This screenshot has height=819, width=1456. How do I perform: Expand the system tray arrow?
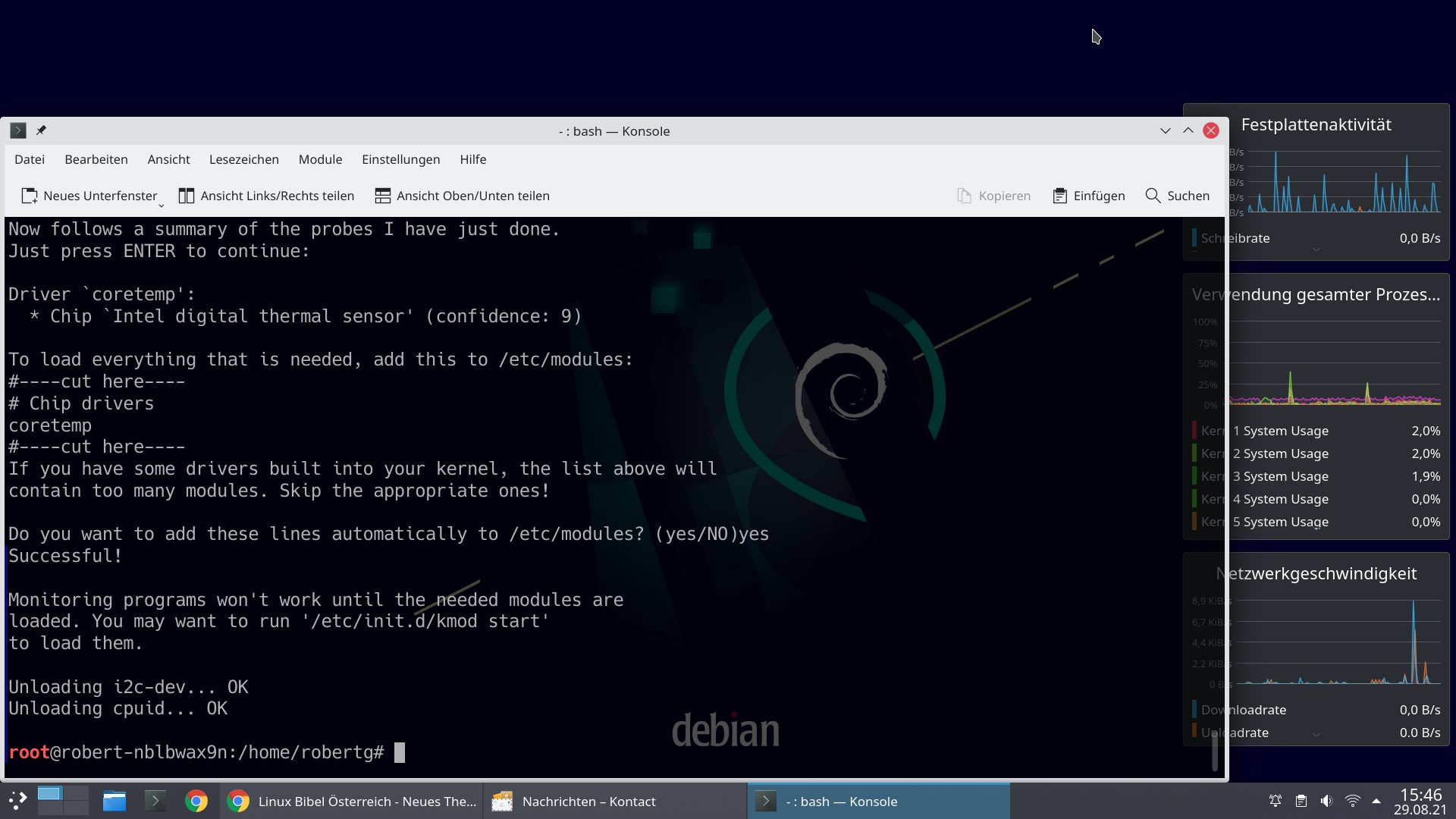coord(1376,801)
